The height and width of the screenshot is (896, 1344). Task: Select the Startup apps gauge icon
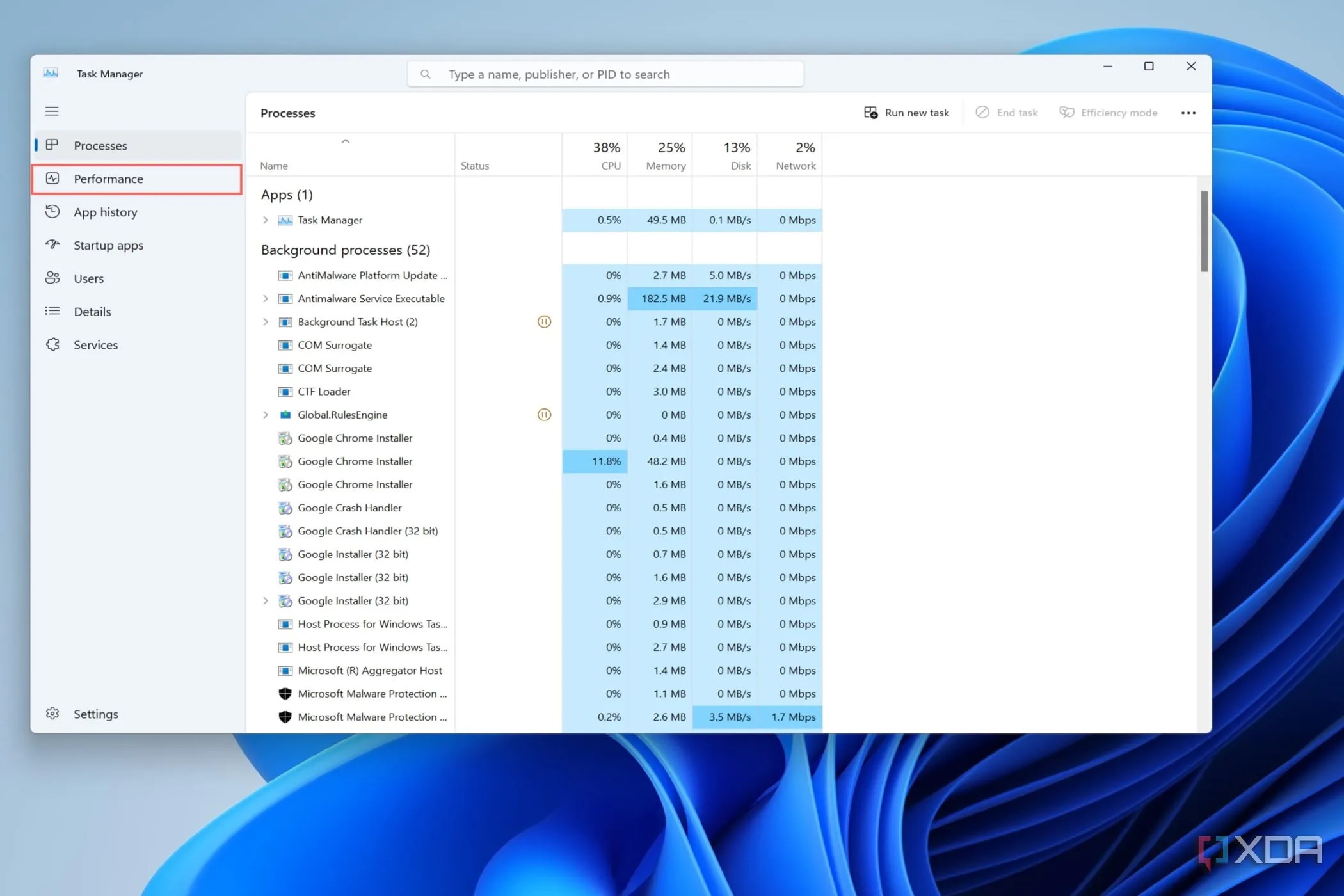tap(52, 245)
